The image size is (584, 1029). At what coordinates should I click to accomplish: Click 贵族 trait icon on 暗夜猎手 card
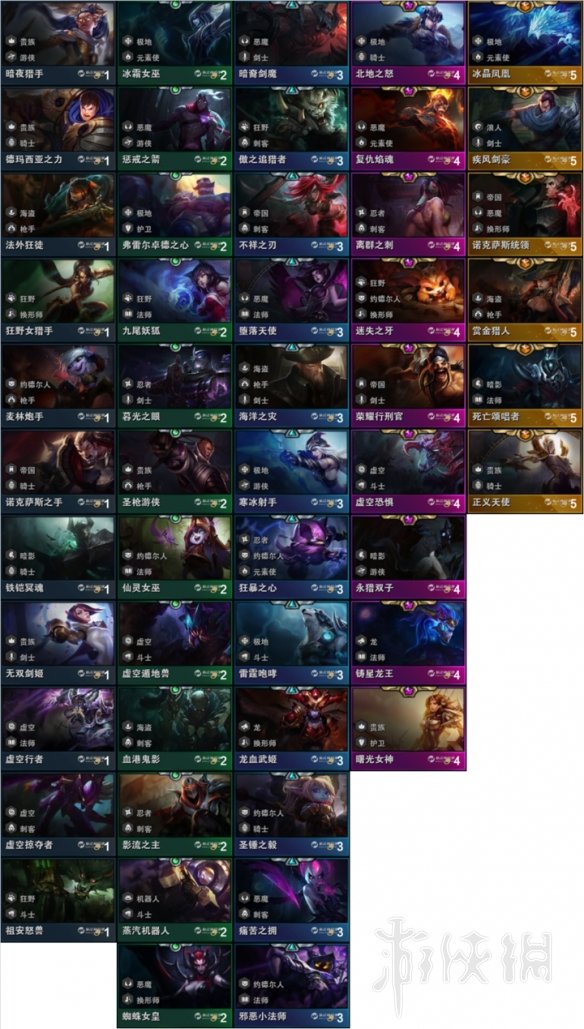point(11,41)
